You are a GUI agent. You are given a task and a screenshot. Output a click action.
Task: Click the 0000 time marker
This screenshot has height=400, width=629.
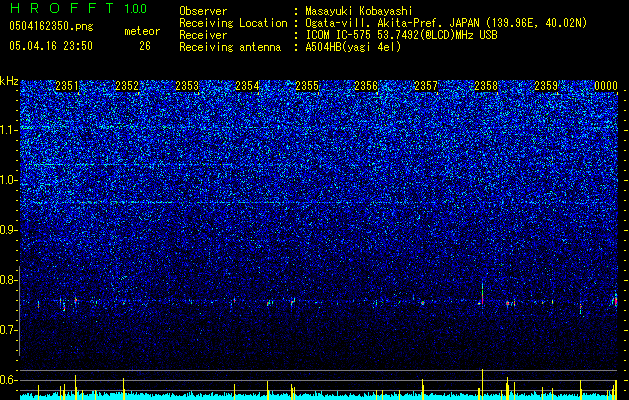tap(606, 86)
